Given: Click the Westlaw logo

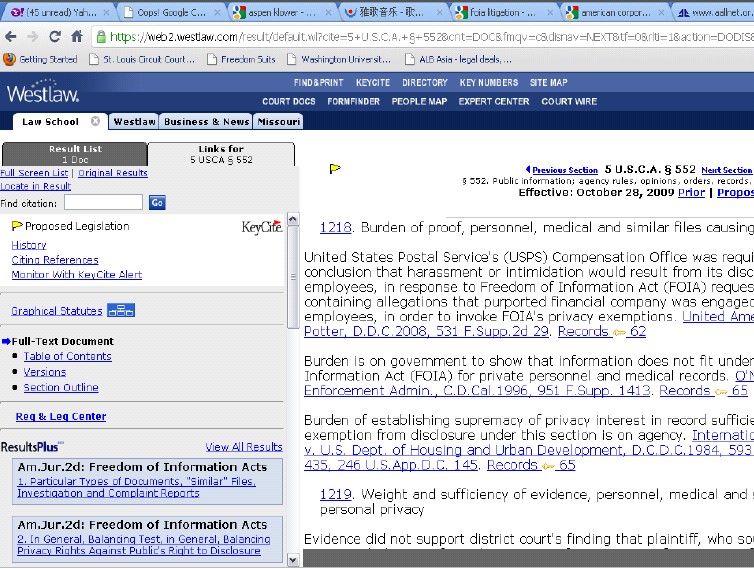Looking at the screenshot, I should tap(43, 91).
